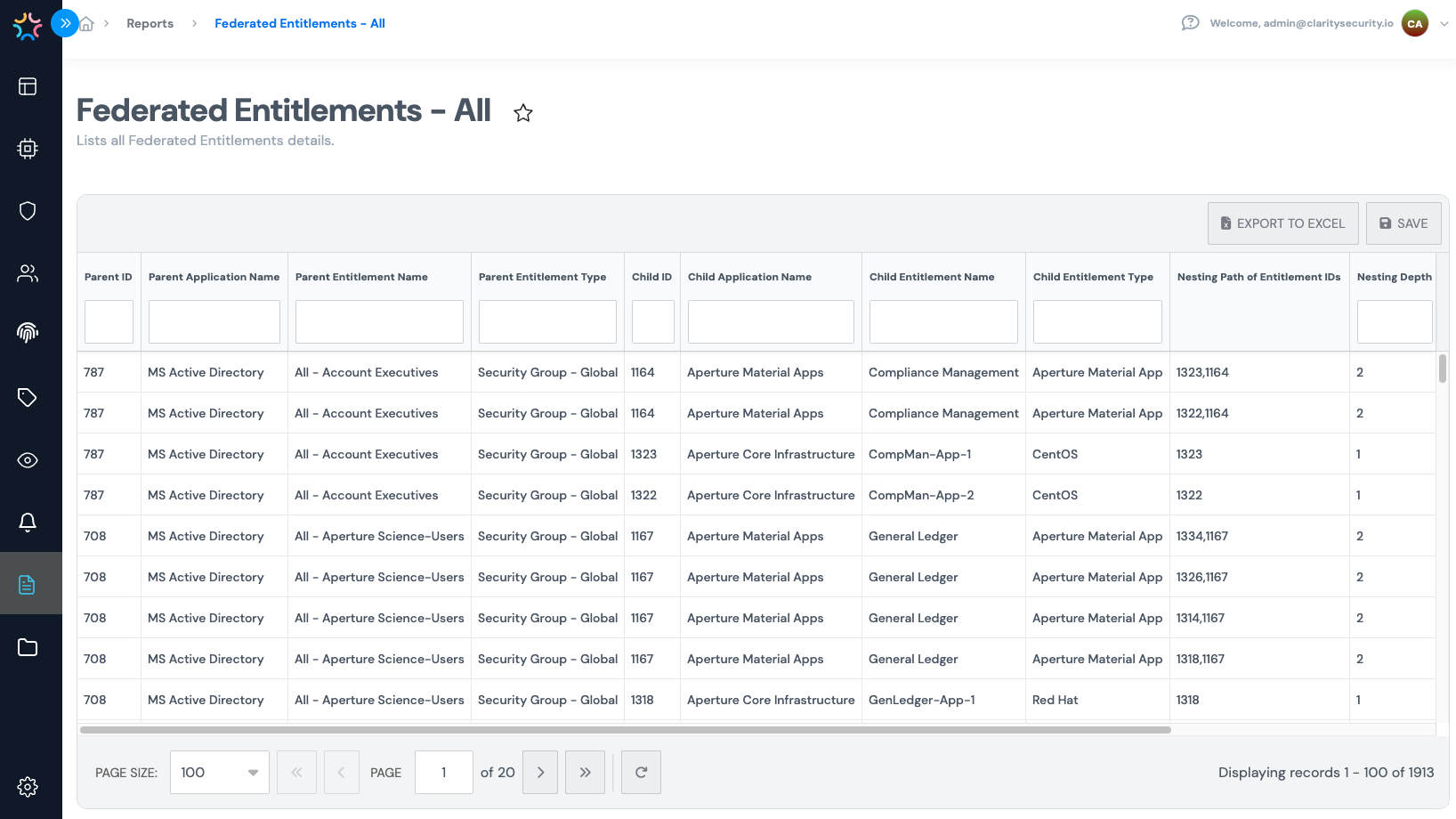Image resolution: width=1456 pixels, height=819 pixels.
Task: Go to the next page of results
Action: [x=540, y=773]
